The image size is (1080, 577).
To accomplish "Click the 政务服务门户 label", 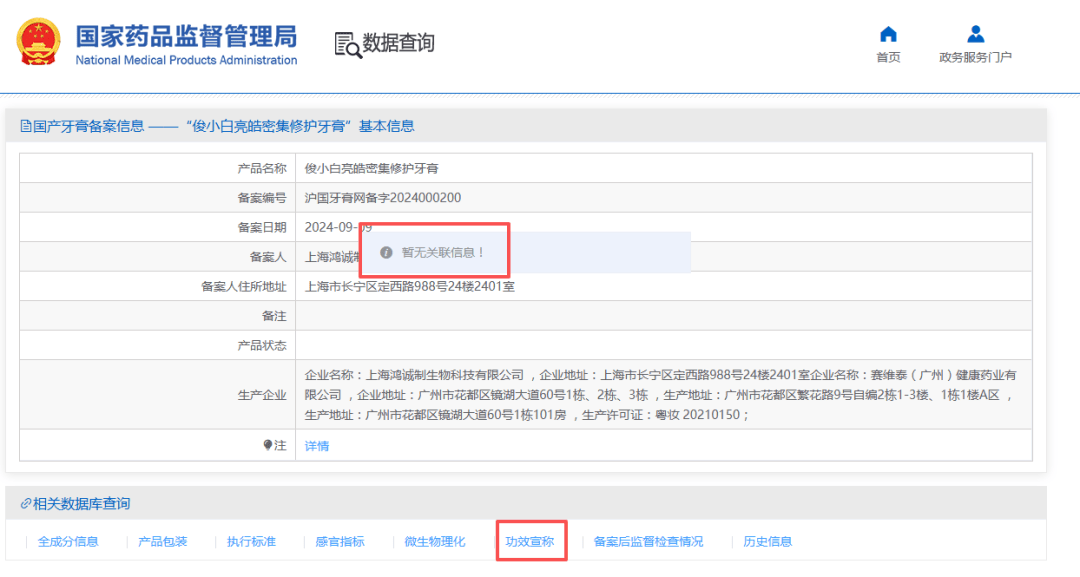I will tap(975, 57).
